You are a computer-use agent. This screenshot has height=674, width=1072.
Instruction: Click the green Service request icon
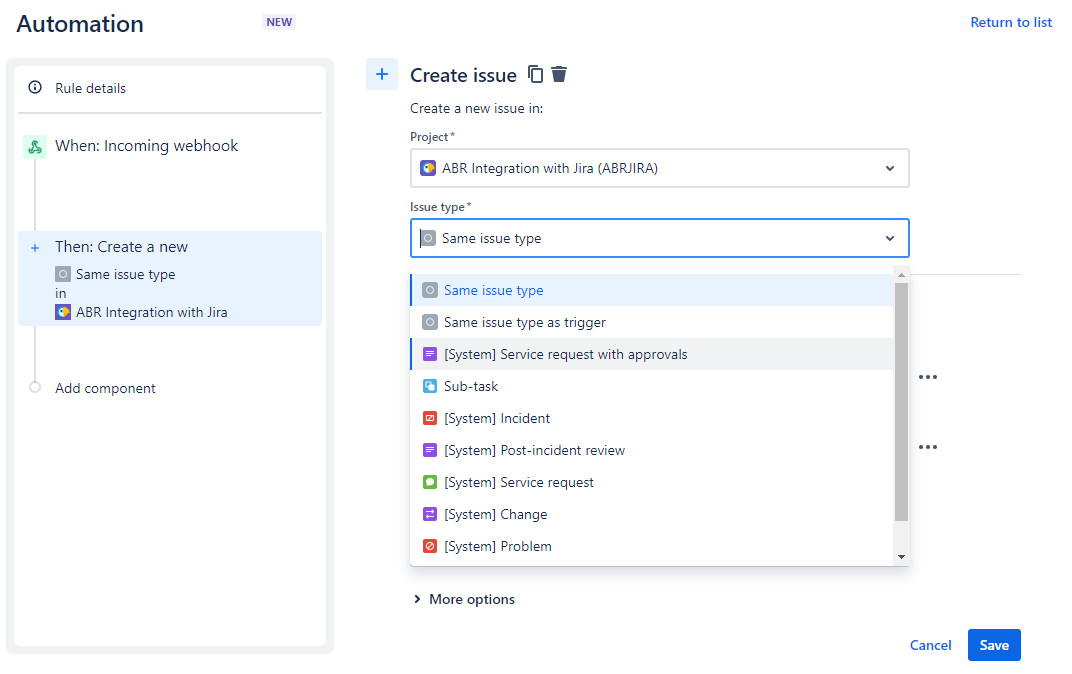430,483
